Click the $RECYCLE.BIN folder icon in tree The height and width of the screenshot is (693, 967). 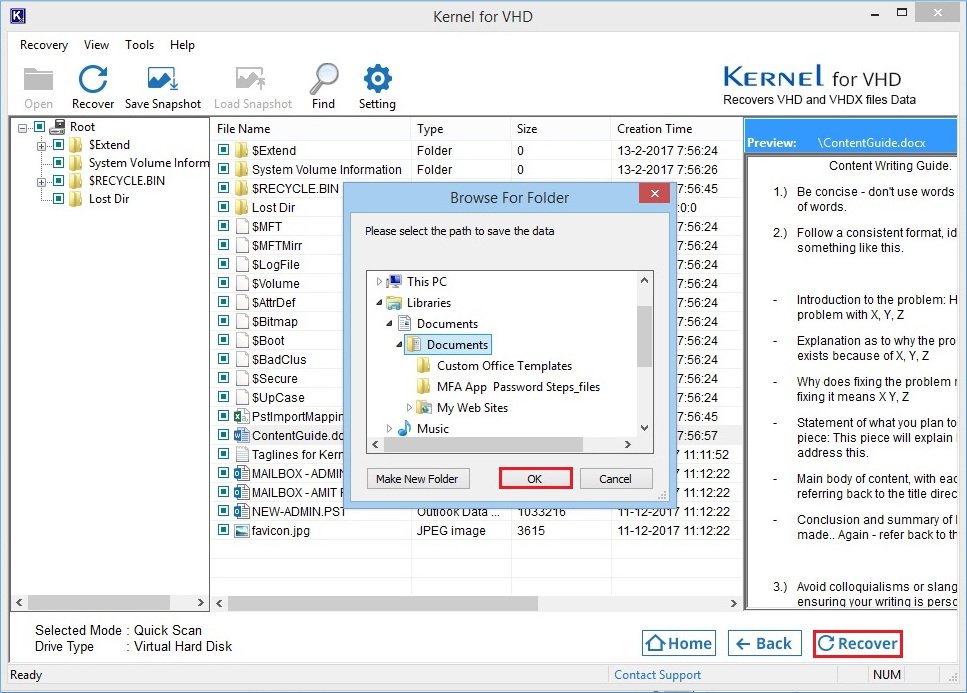click(x=76, y=181)
